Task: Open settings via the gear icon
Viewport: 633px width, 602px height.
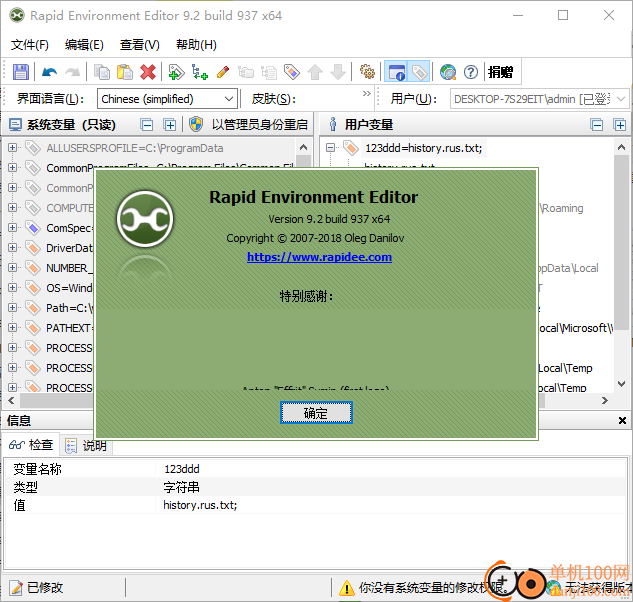Action: click(367, 72)
